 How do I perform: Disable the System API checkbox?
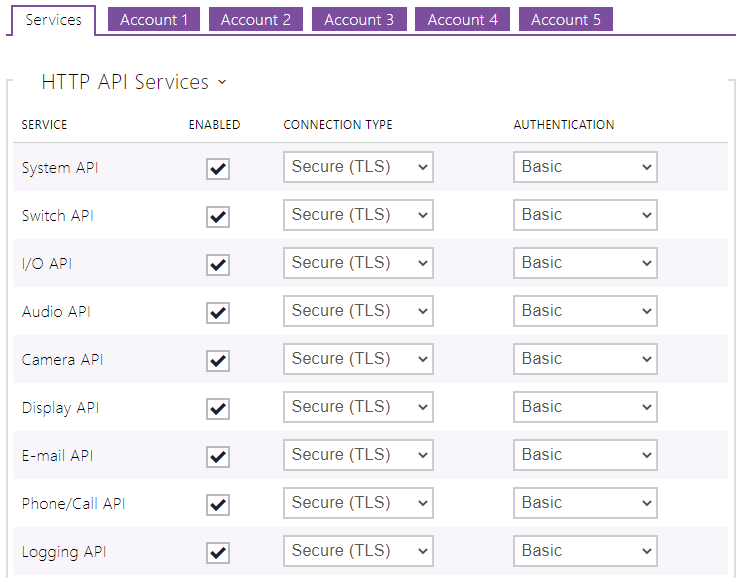coord(218,169)
